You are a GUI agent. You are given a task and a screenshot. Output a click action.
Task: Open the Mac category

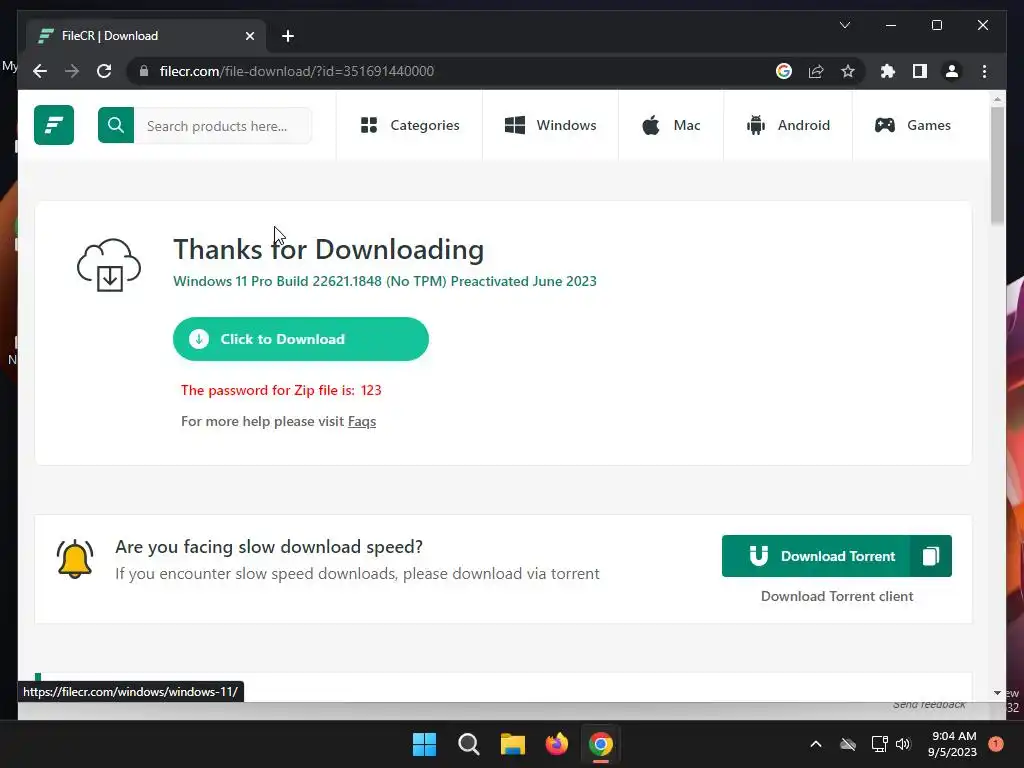(671, 125)
